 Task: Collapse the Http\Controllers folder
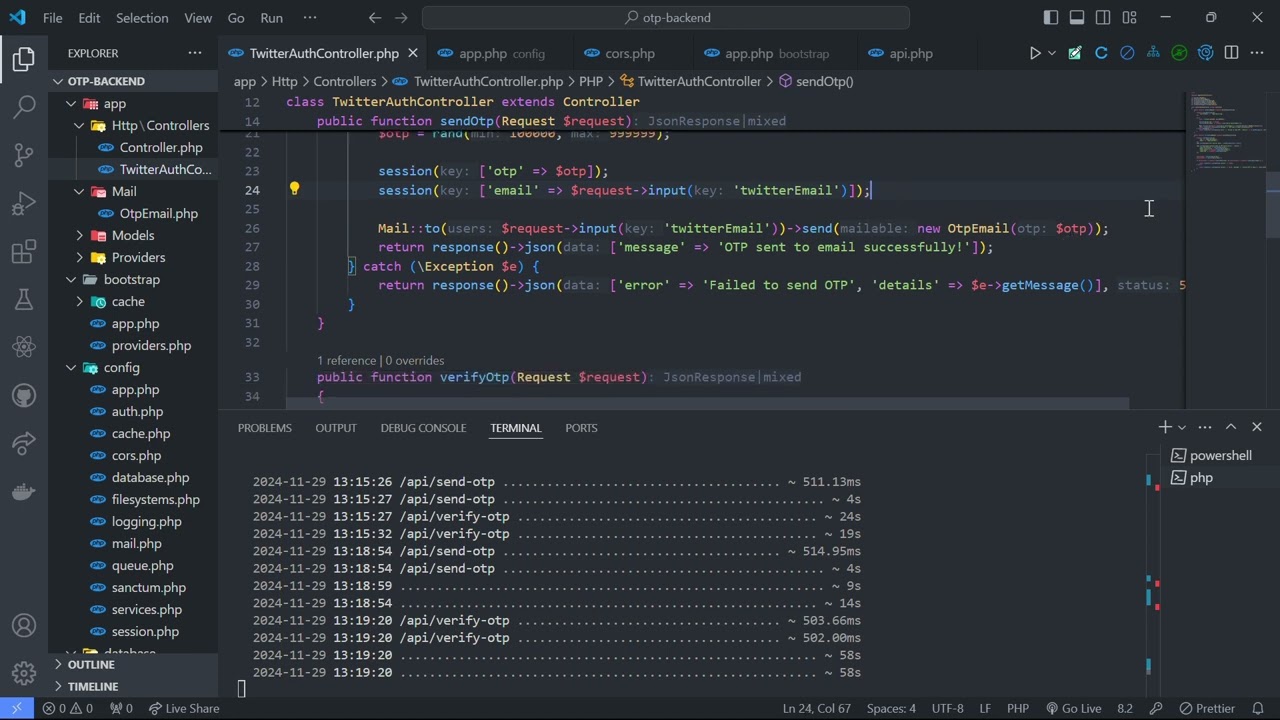[x=80, y=125]
